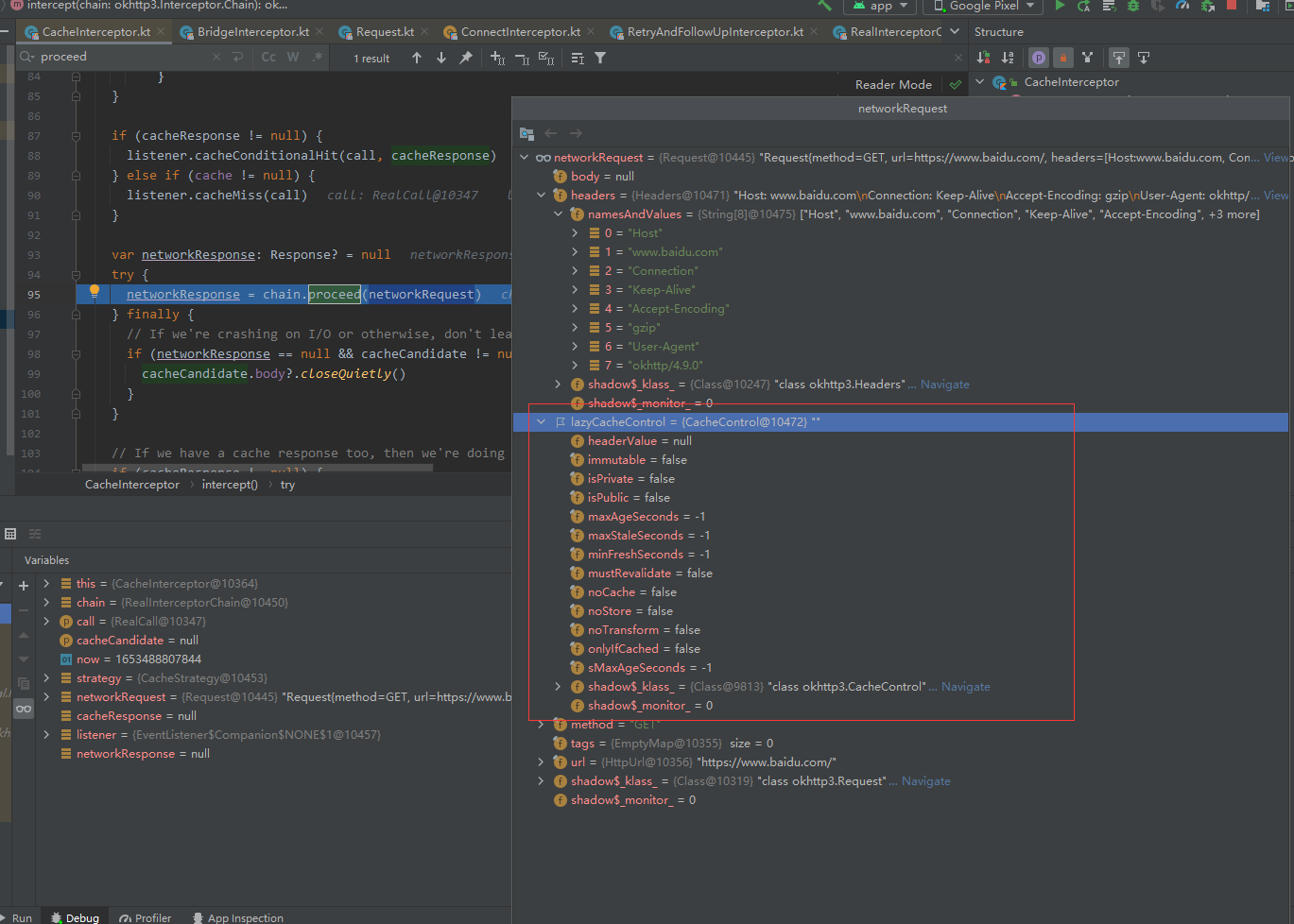This screenshot has width=1294, height=924.
Task: Toggle Show Properties P in Structure
Action: 1038,58
